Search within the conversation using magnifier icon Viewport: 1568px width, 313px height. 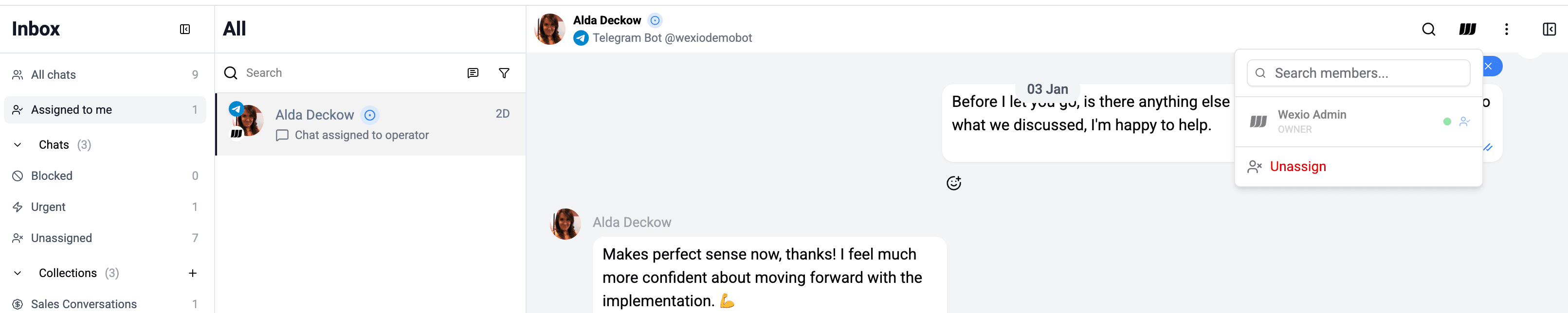click(1428, 29)
